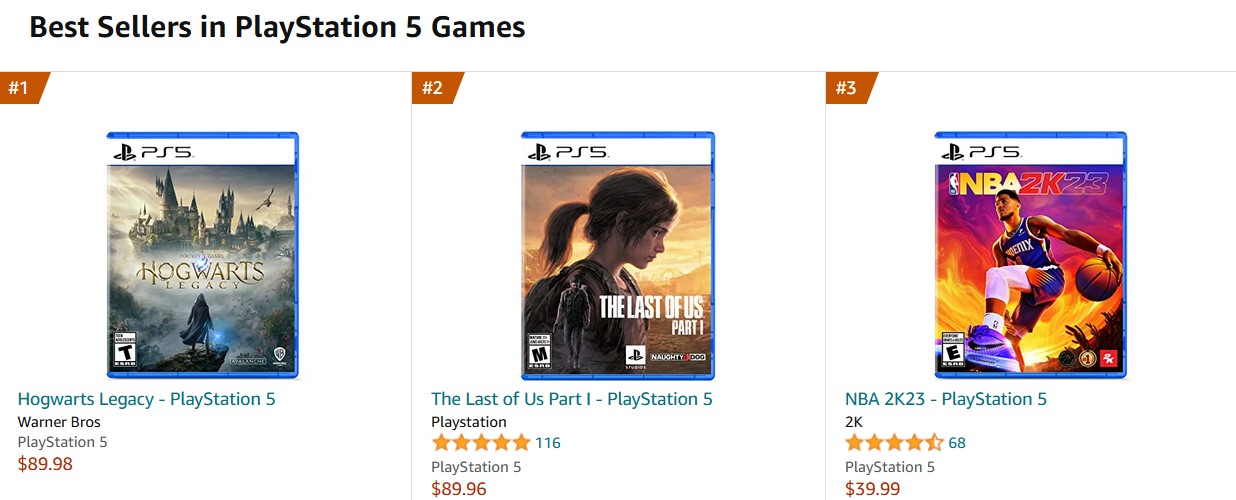Click the $89.98 price for Hogwarts Legacy
This screenshot has height=500, width=1236.
45,463
